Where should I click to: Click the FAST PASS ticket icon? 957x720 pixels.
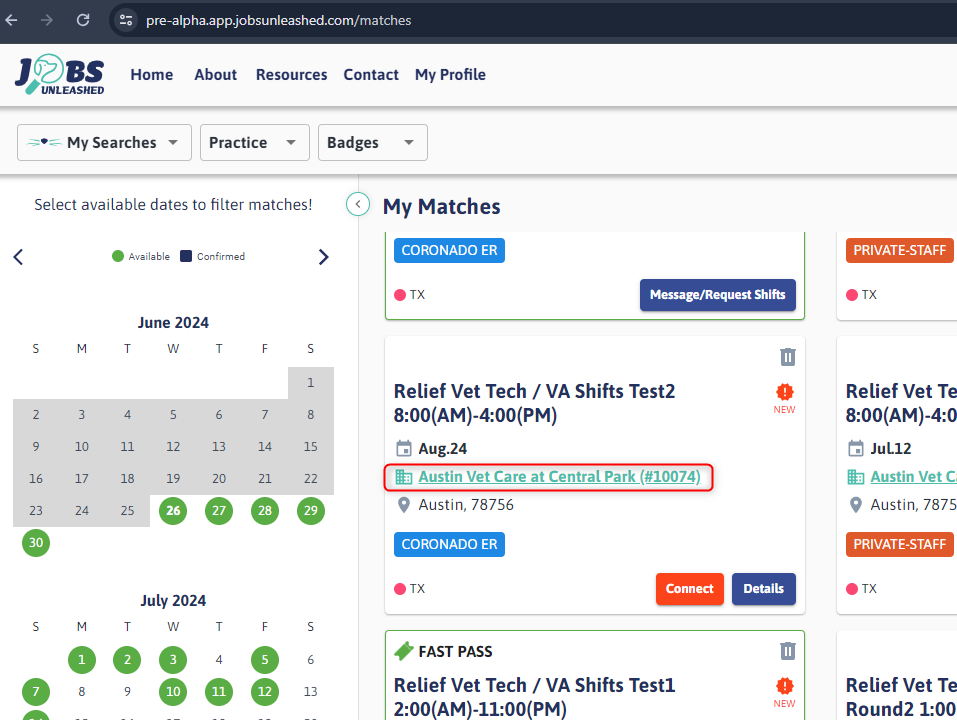[x=403, y=651]
